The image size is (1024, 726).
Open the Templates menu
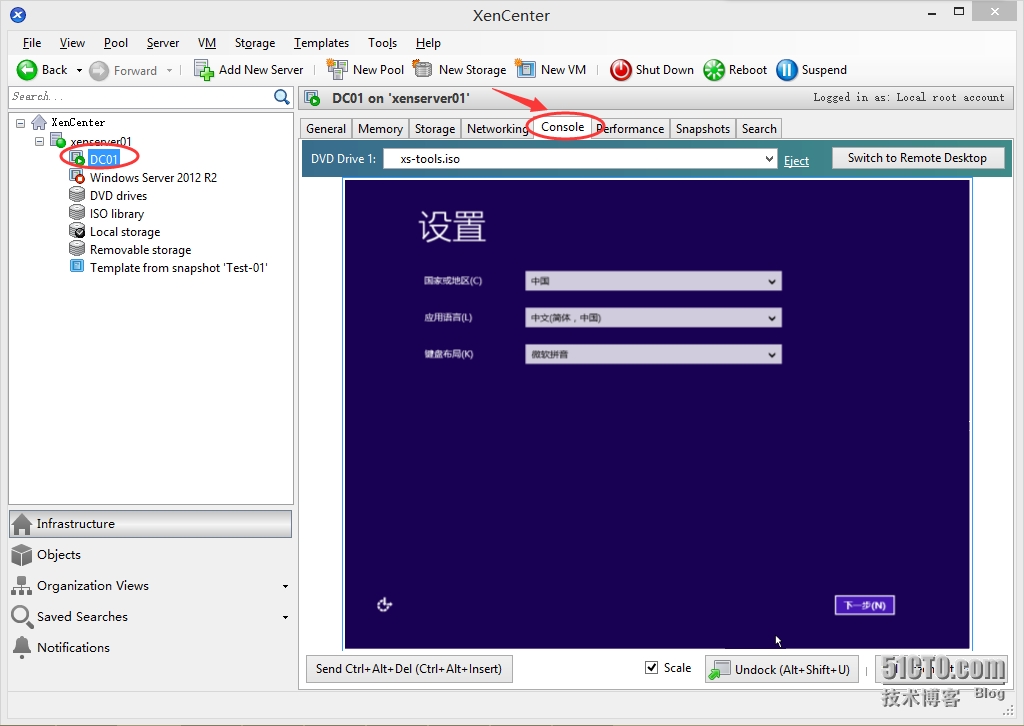tap(321, 43)
